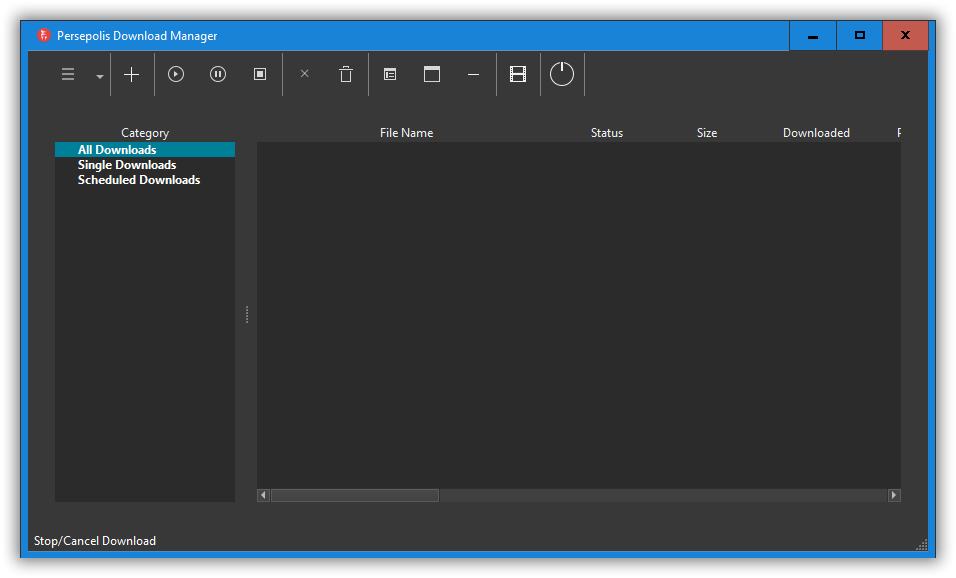Image resolution: width=956 pixels, height=578 pixels.
Task: Click the Stop/Cancel Download status text
Action: click(95, 541)
